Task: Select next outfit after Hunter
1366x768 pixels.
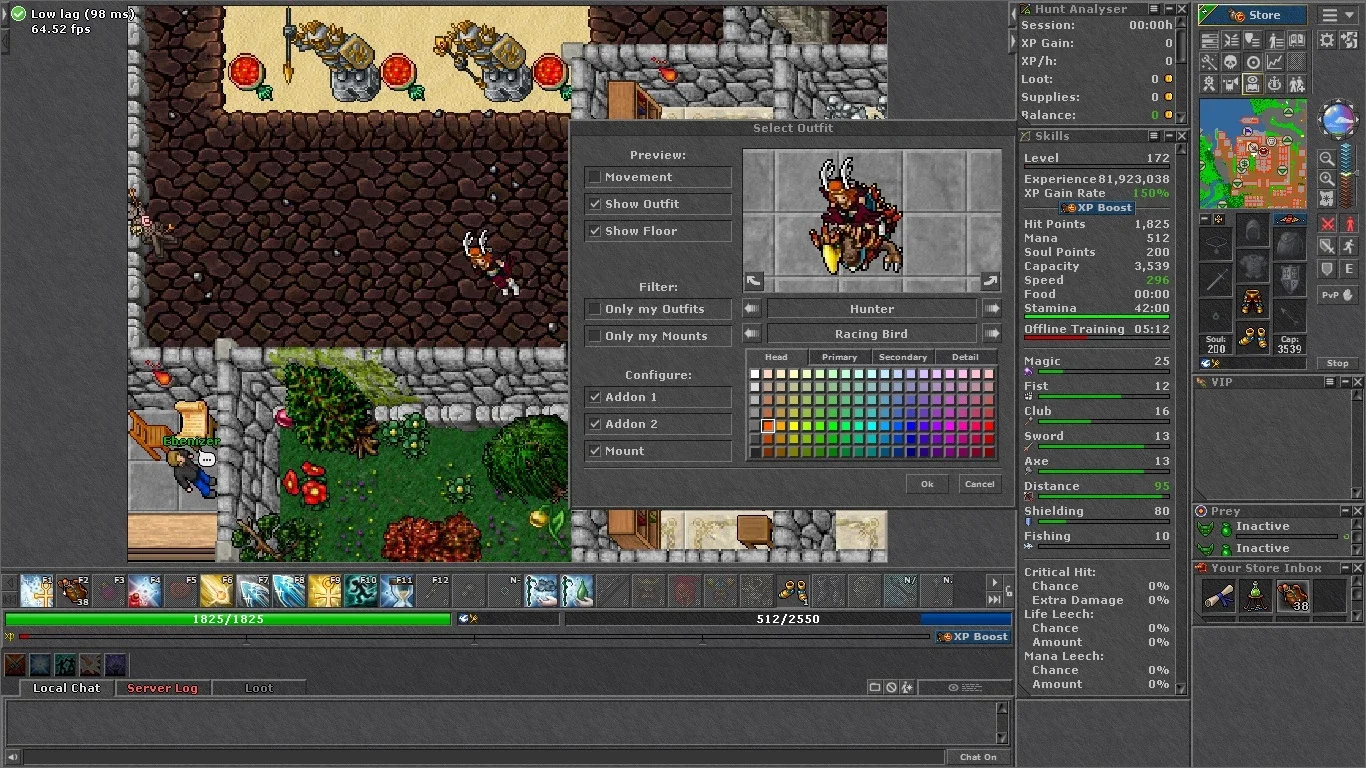Action: pyautogui.click(x=992, y=309)
